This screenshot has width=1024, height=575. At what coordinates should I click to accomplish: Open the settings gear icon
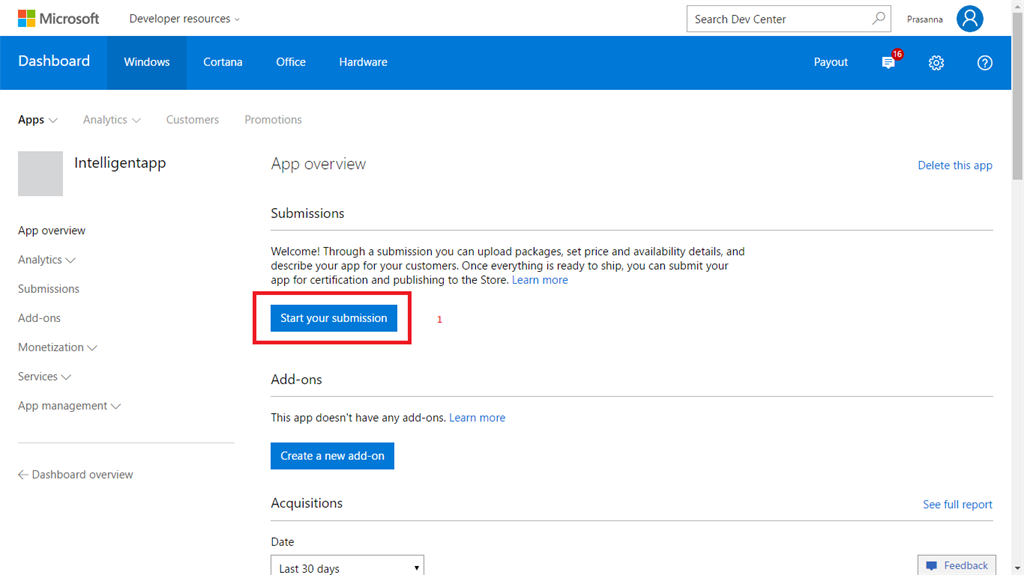(936, 63)
